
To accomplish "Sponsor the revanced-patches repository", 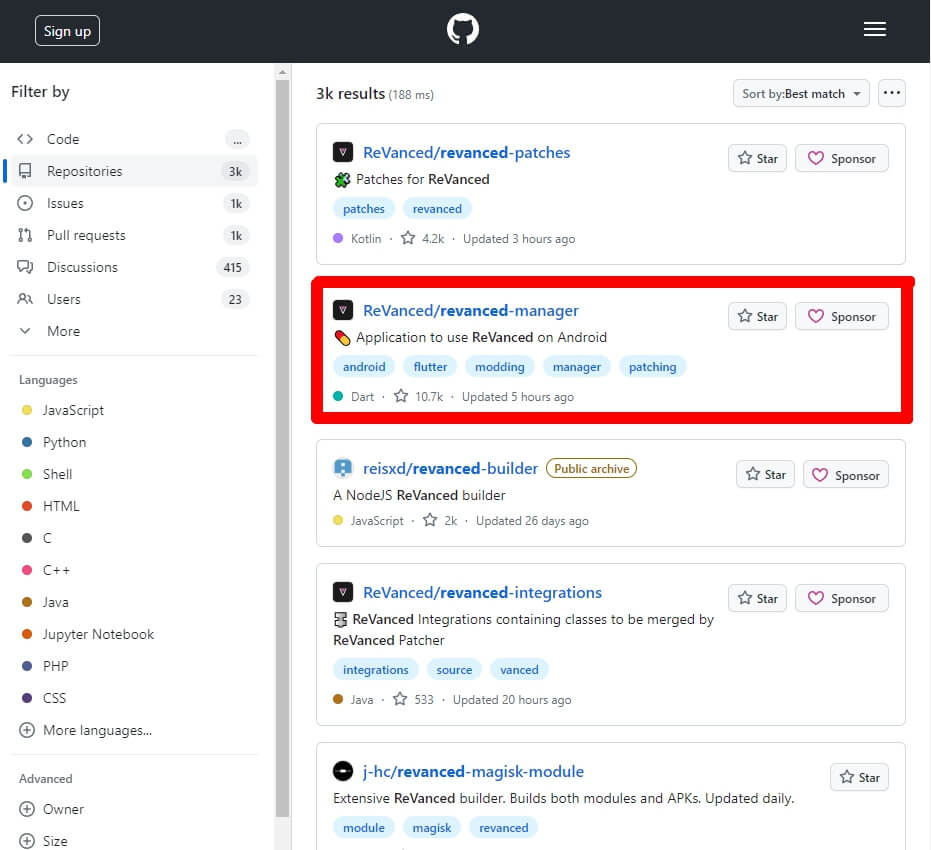I will point(841,158).
